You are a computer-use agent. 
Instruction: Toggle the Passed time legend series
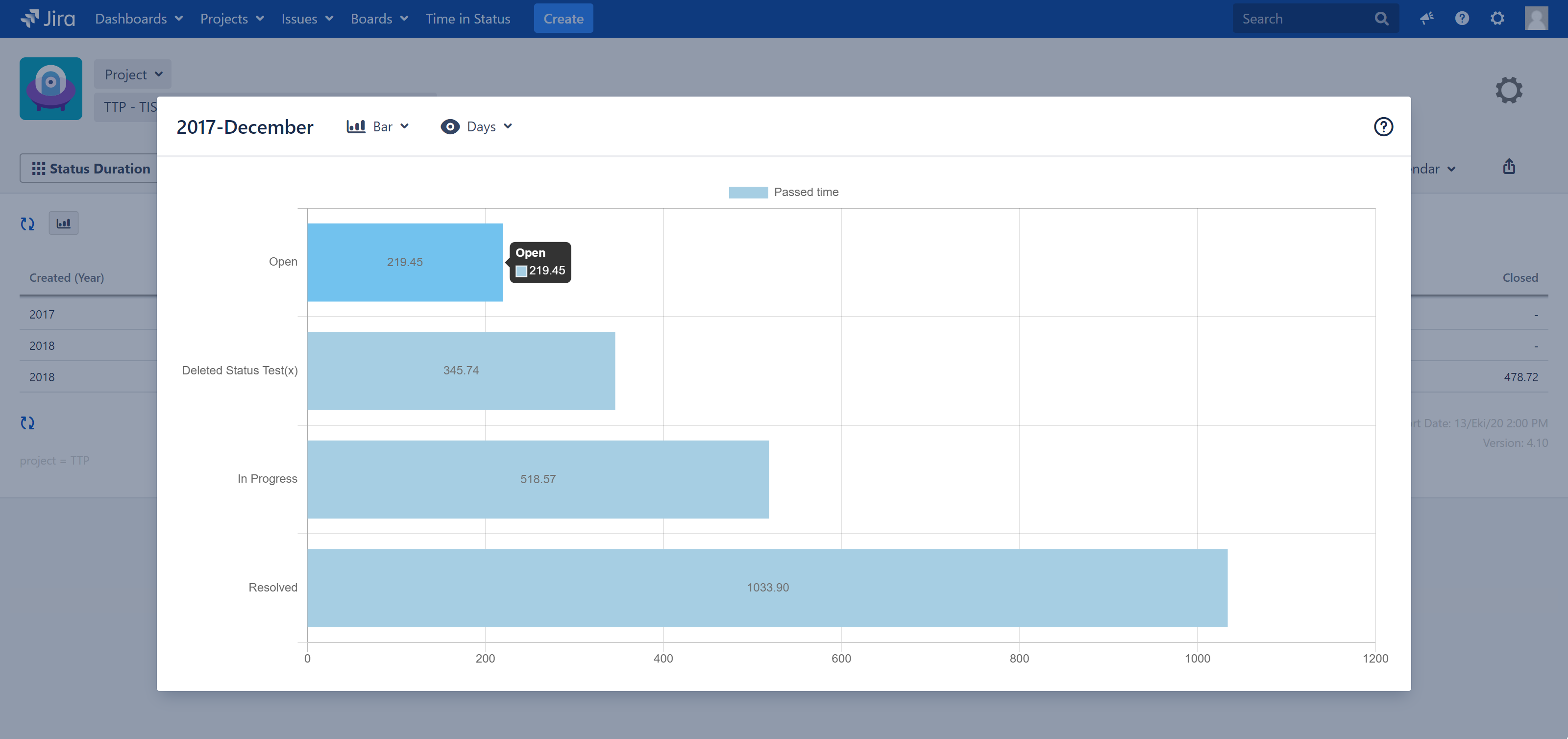point(783,193)
